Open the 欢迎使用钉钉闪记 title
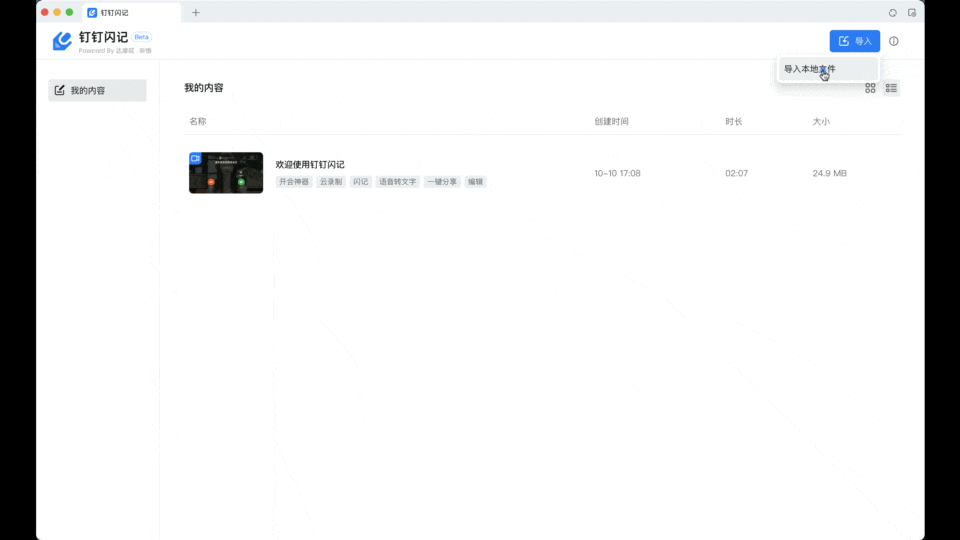This screenshot has height=540, width=960. tap(310, 165)
